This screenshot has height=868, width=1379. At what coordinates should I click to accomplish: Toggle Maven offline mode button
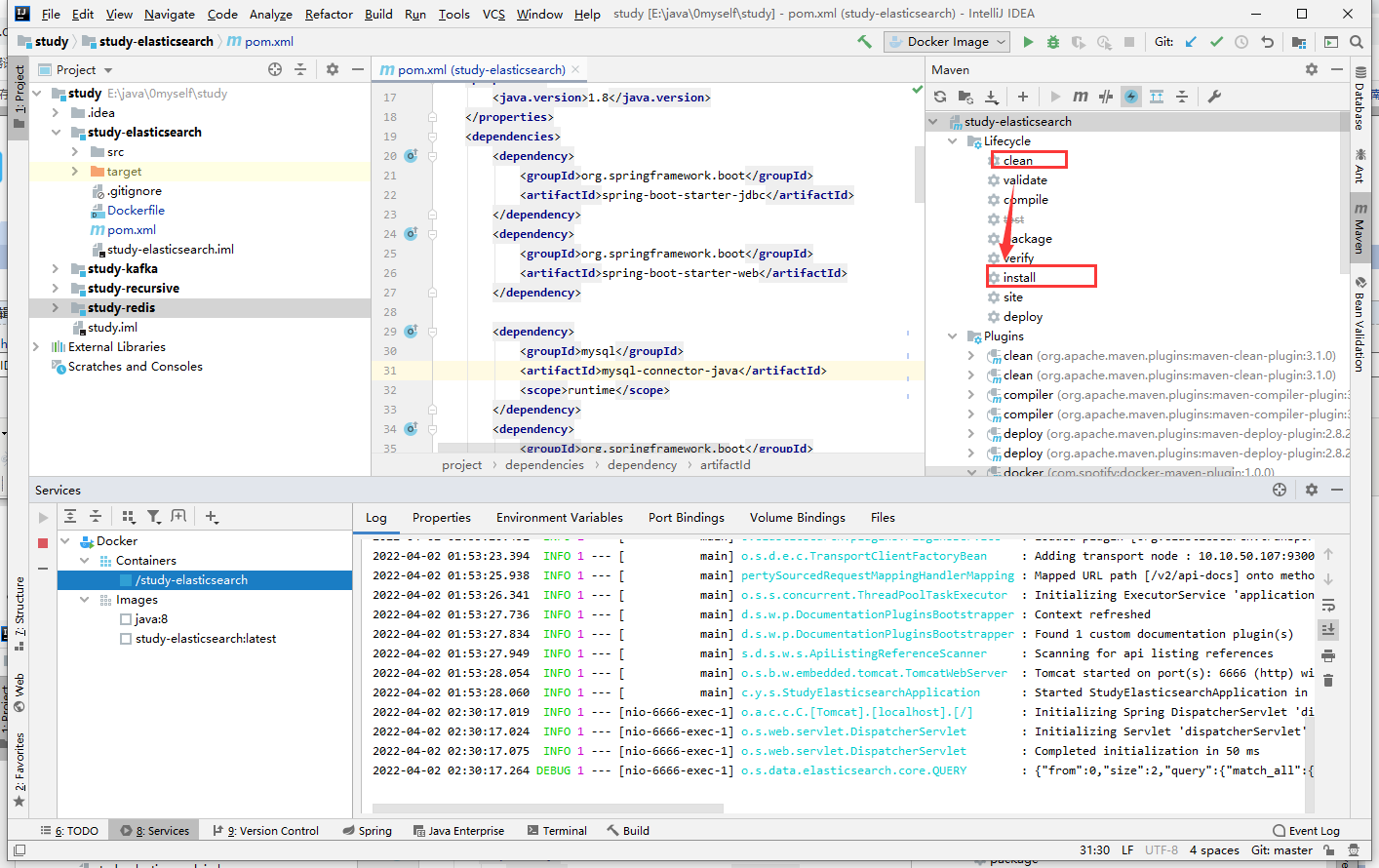[x=1106, y=97]
